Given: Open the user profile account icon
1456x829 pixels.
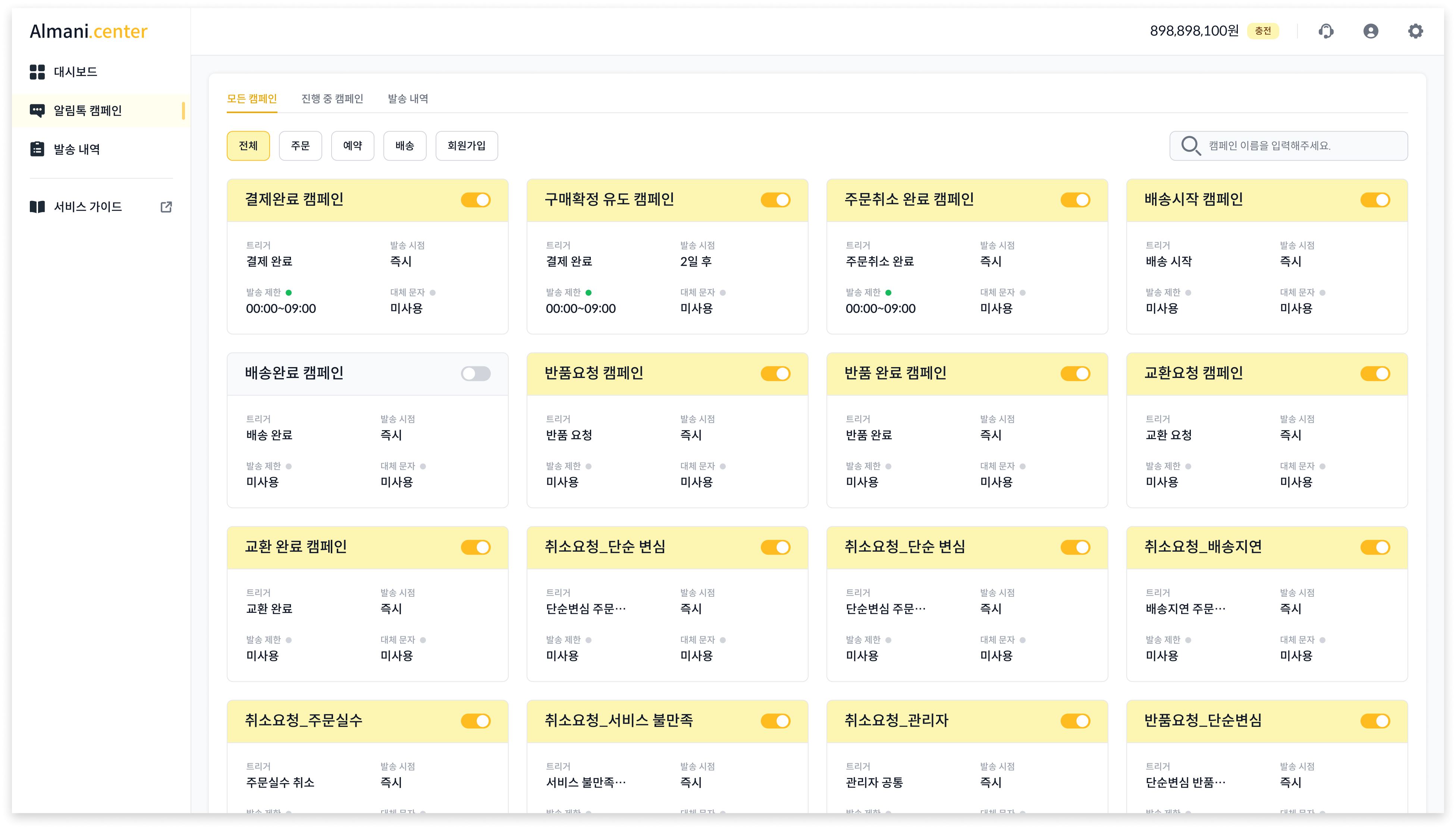Looking at the screenshot, I should click(x=1371, y=31).
